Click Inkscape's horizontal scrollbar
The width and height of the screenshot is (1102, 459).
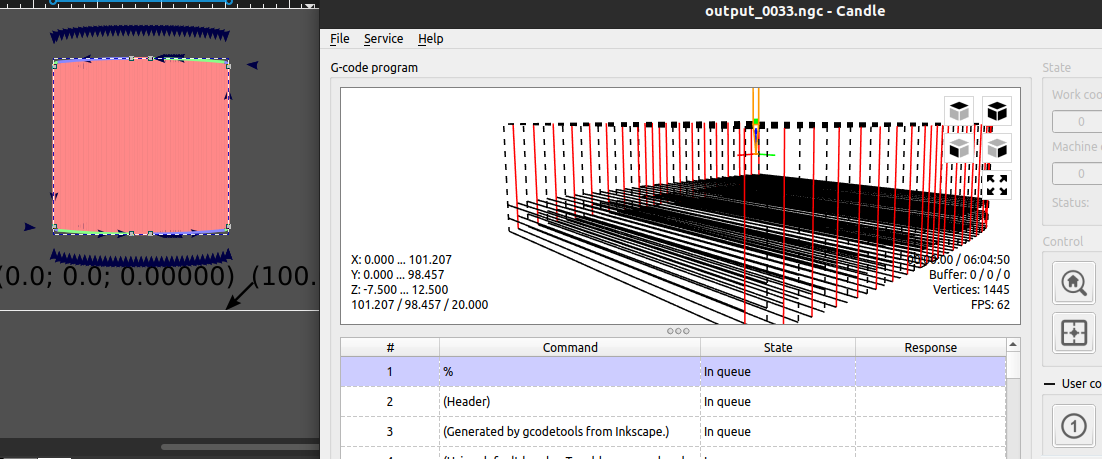pyautogui.click(x=239, y=446)
